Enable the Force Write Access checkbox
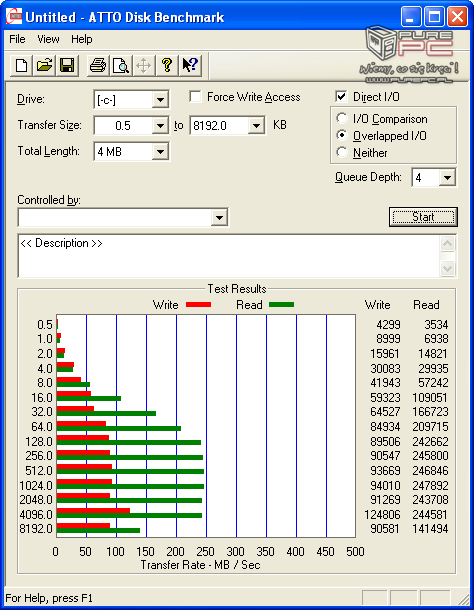 tap(195, 96)
